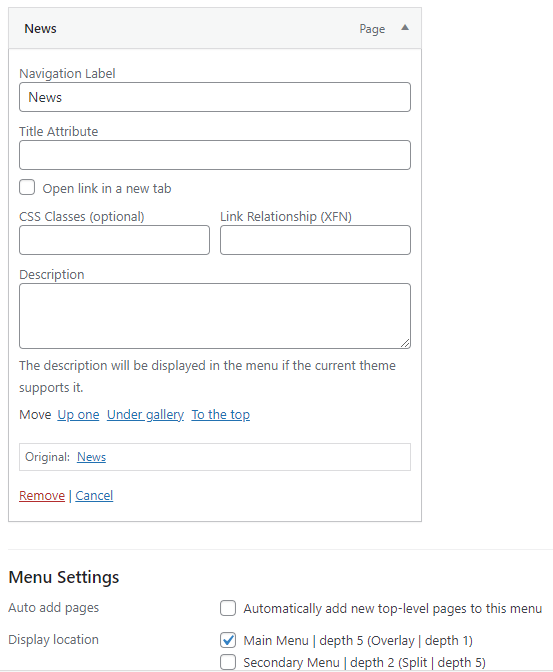Viewport: 553px width, 672px height.
Task: Enable Open link in a new tab
Action: tap(27, 188)
